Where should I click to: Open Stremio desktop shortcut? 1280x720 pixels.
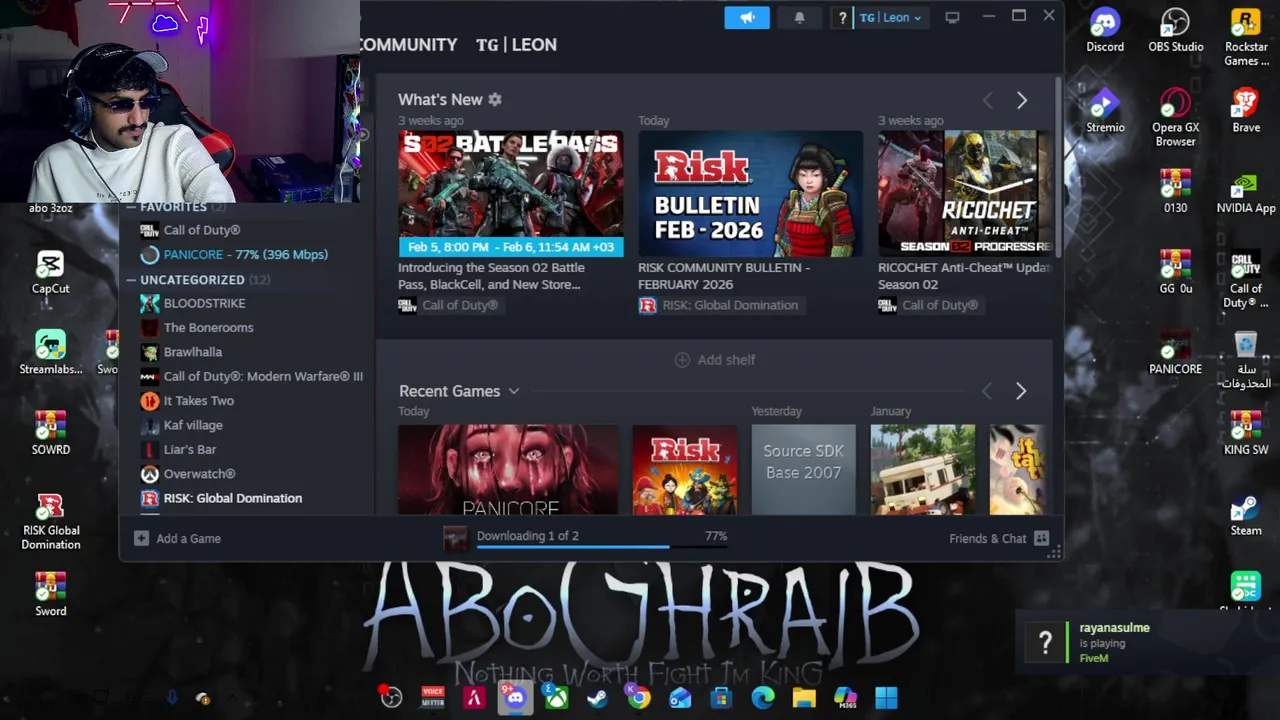tap(1105, 111)
